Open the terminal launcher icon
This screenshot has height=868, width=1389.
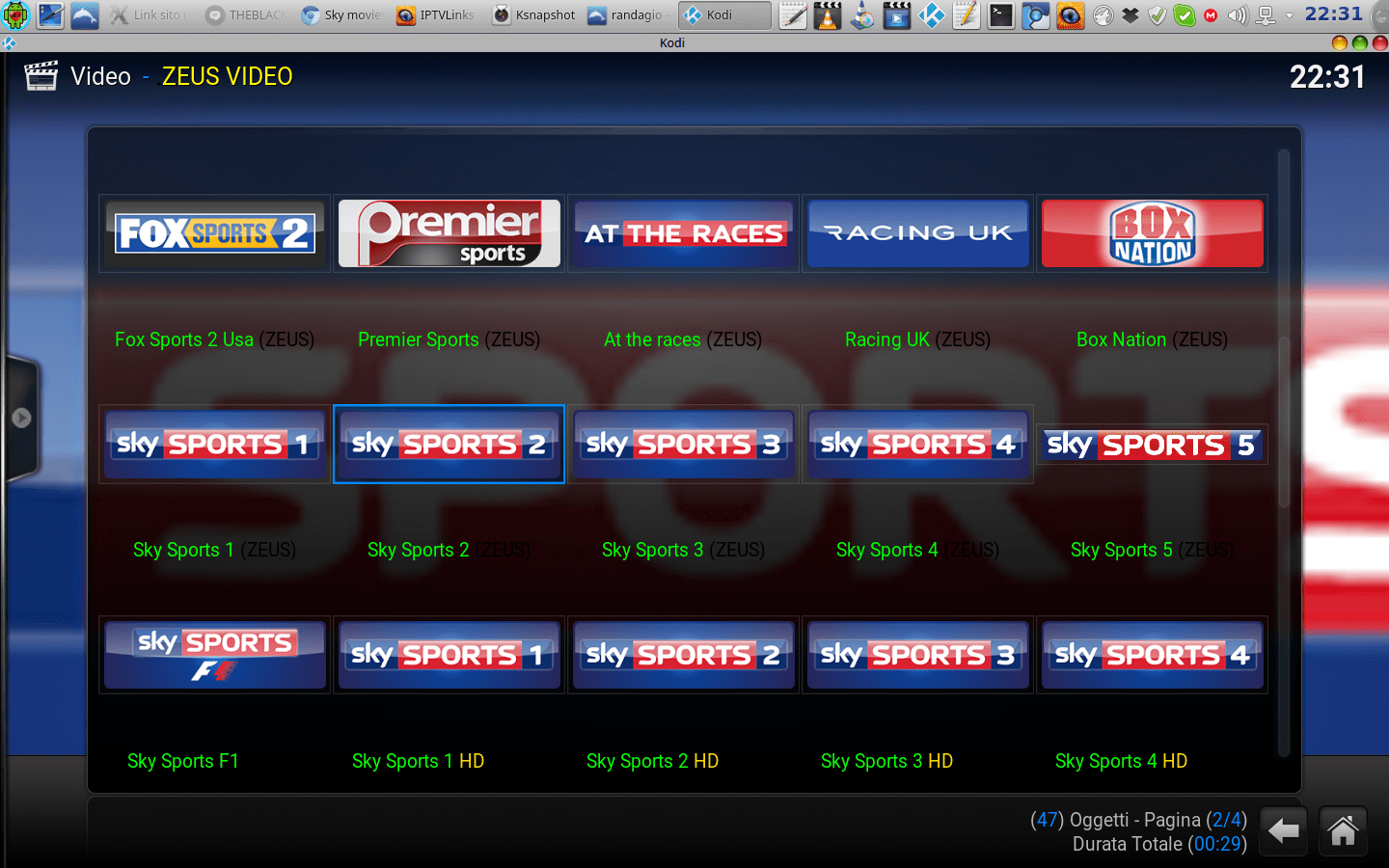(1001, 14)
